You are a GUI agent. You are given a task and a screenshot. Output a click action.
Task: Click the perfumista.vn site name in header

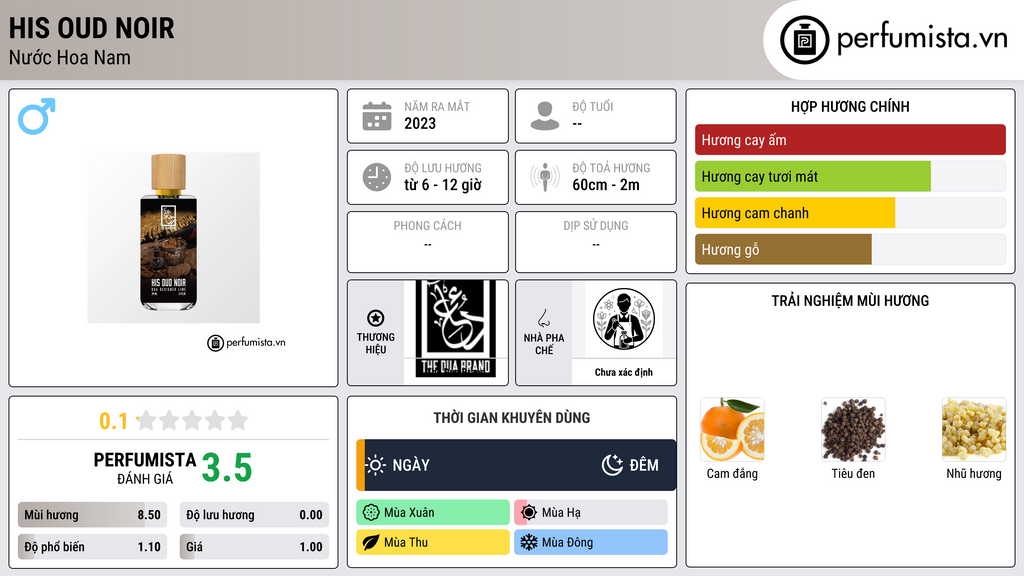pos(922,39)
